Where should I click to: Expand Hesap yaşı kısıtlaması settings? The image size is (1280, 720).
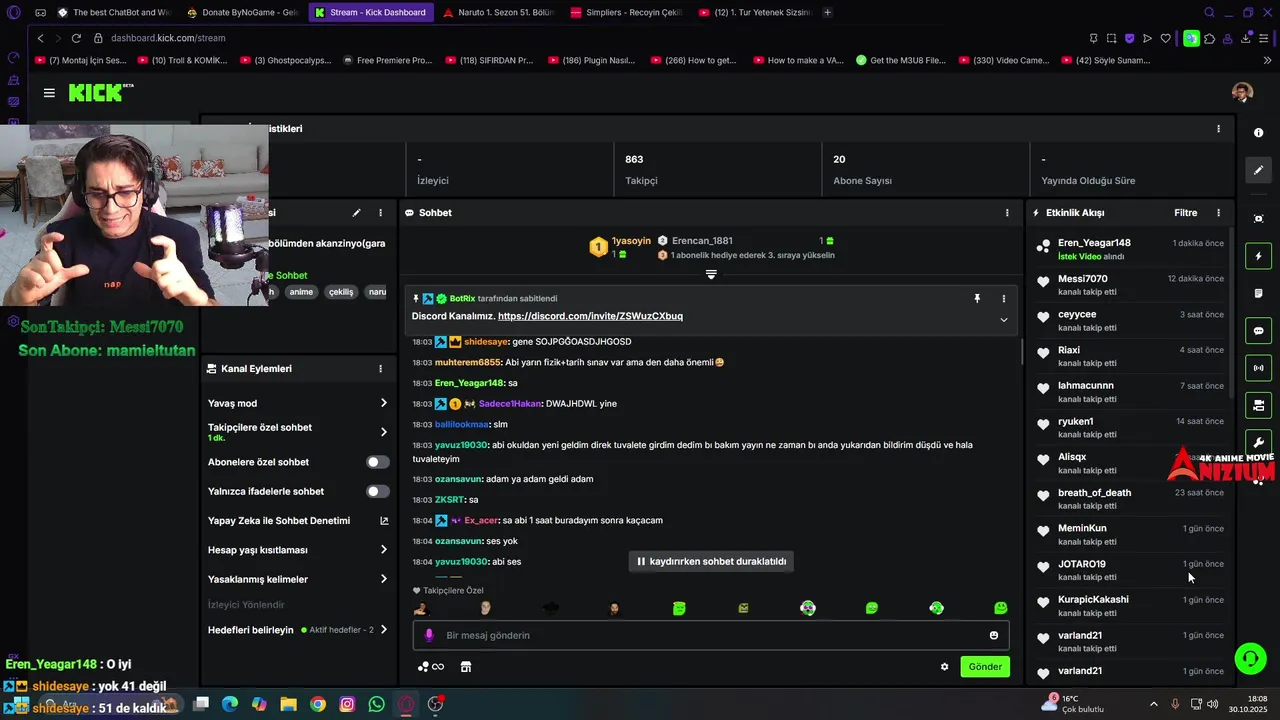pos(383,550)
